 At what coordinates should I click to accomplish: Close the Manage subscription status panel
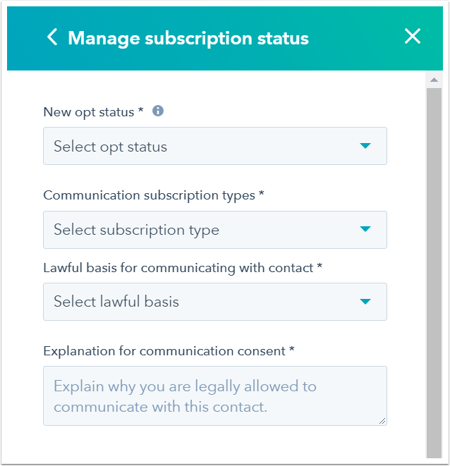(x=412, y=36)
